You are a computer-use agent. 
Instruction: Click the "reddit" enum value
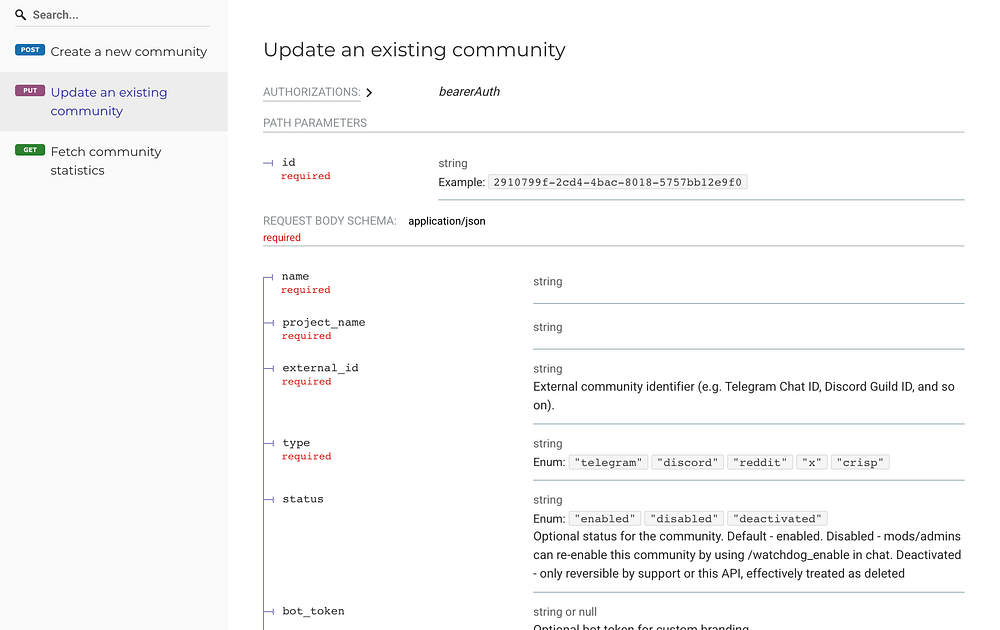coord(760,463)
